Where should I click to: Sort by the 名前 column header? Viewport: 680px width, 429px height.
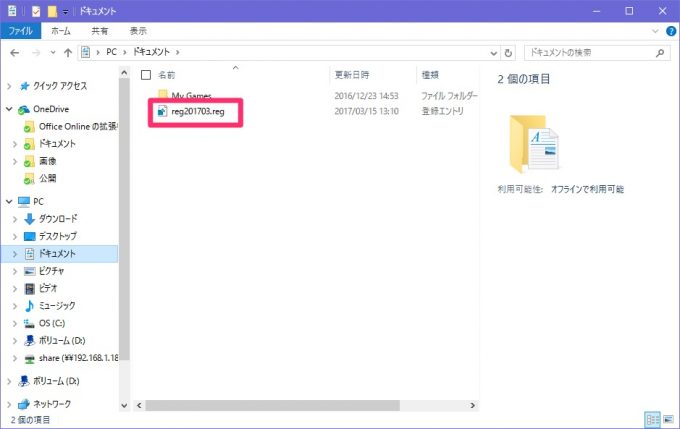(x=167, y=75)
